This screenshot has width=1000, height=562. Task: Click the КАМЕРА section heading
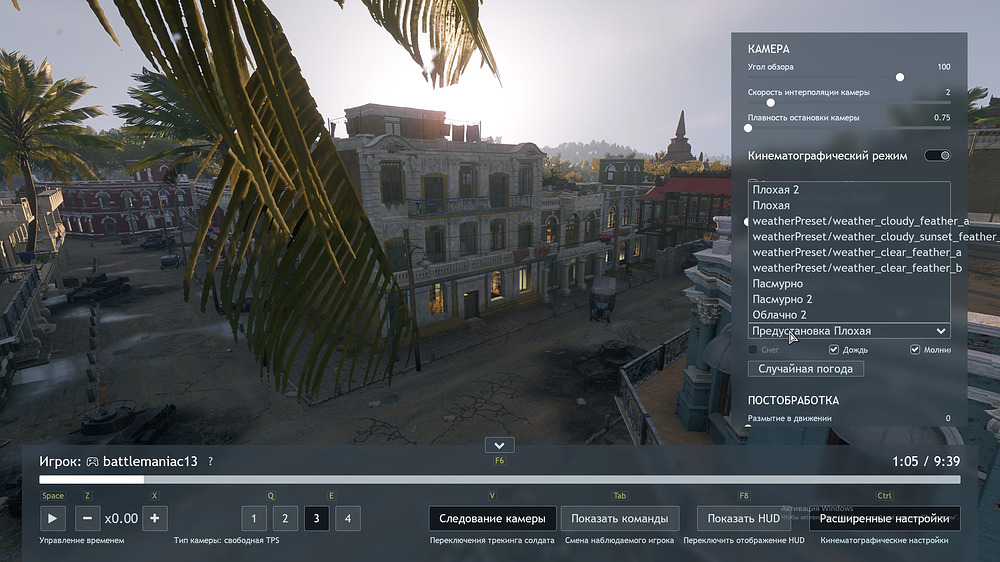coord(768,49)
